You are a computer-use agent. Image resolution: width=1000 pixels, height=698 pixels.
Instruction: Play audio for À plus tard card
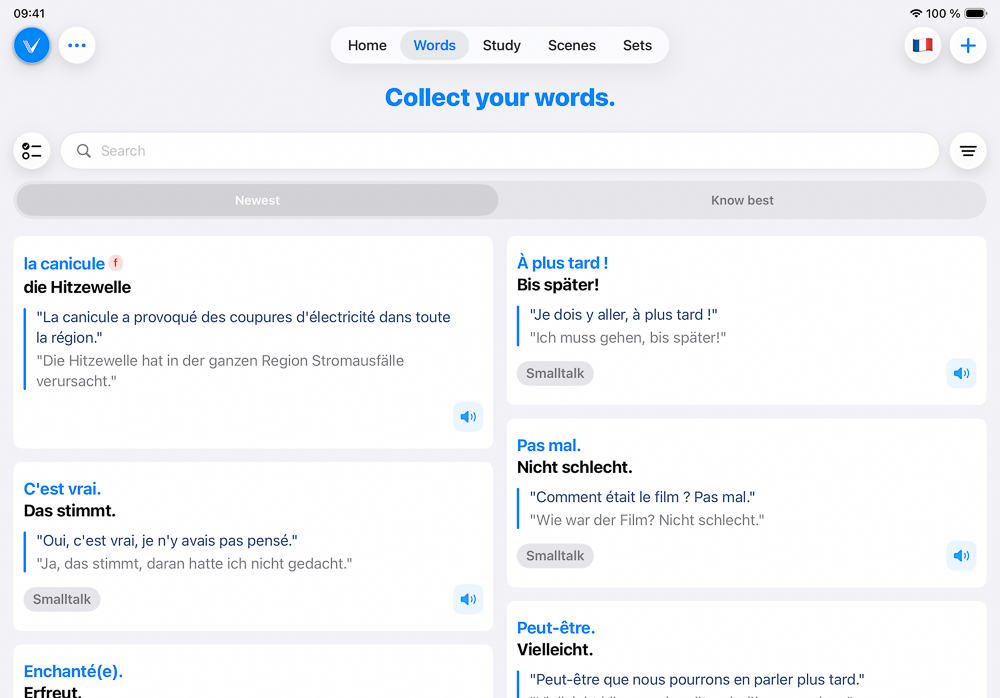coord(961,373)
